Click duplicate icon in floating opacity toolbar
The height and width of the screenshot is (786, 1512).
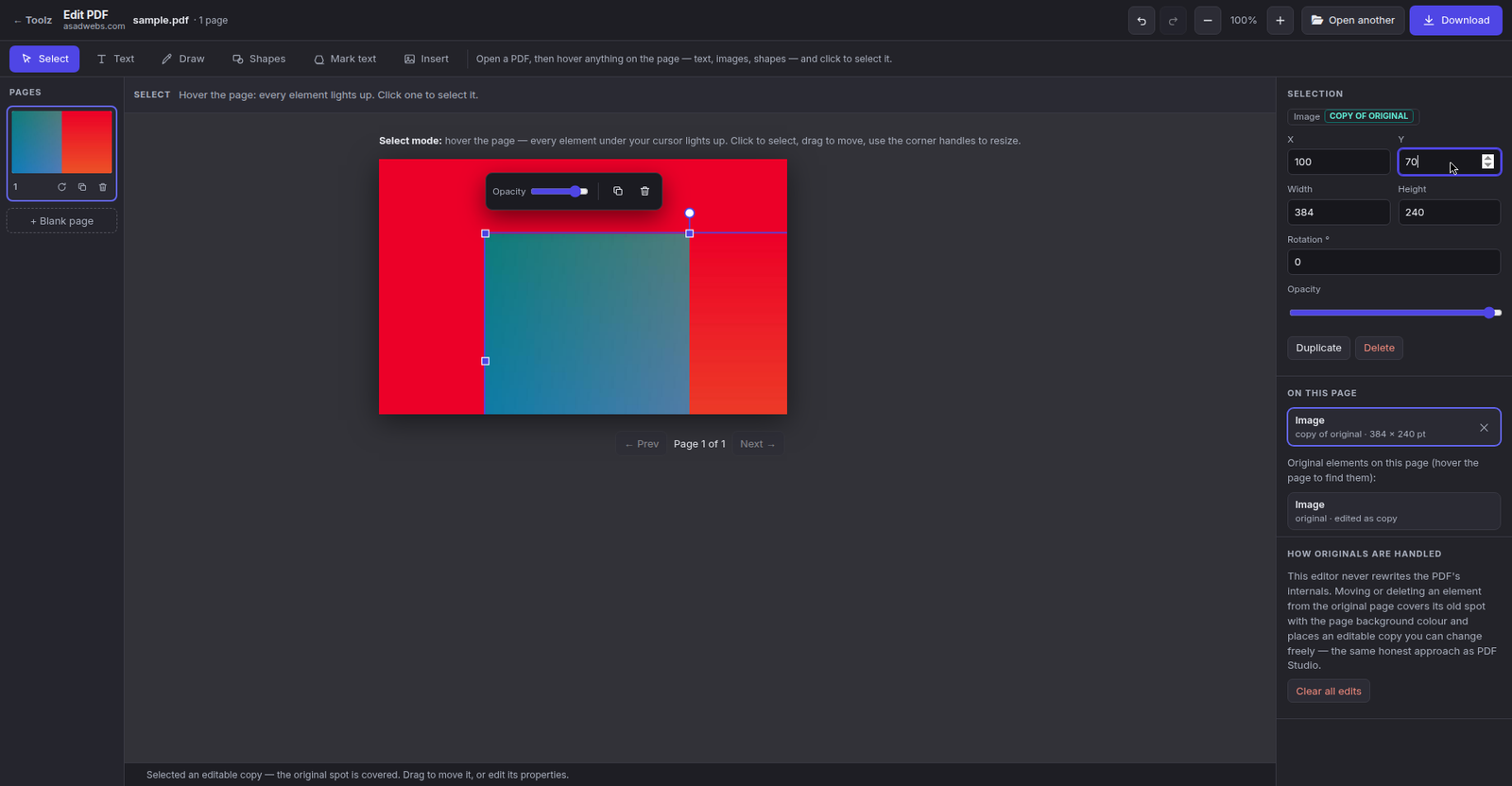pos(618,191)
